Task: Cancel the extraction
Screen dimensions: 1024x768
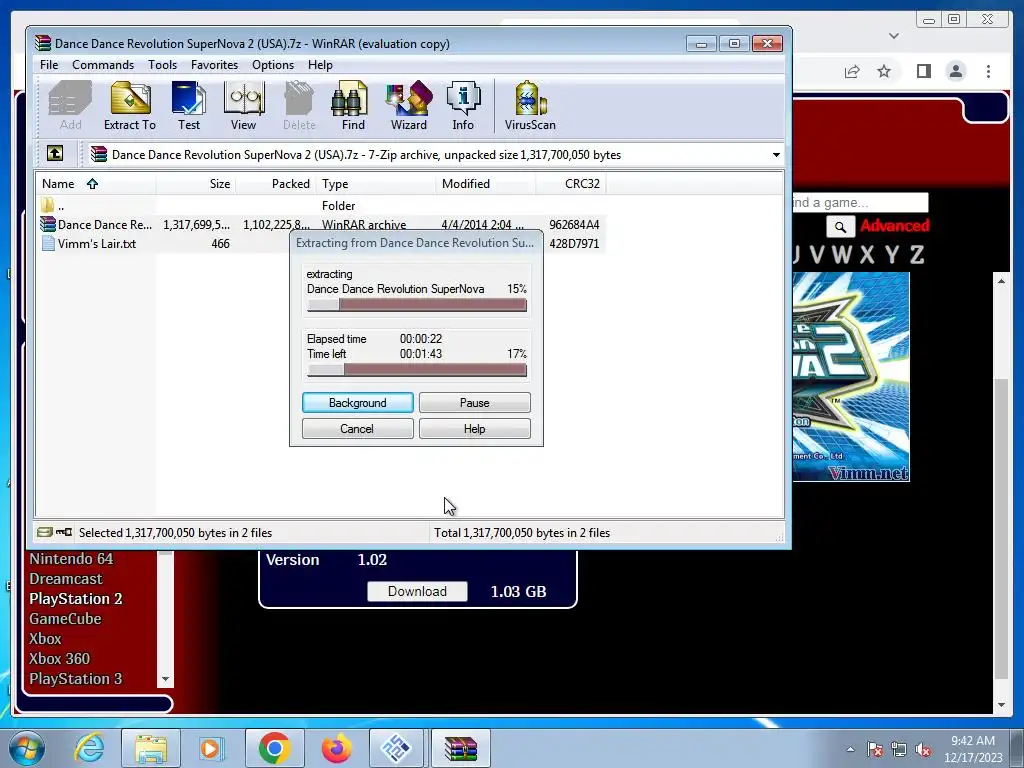Action: [358, 428]
